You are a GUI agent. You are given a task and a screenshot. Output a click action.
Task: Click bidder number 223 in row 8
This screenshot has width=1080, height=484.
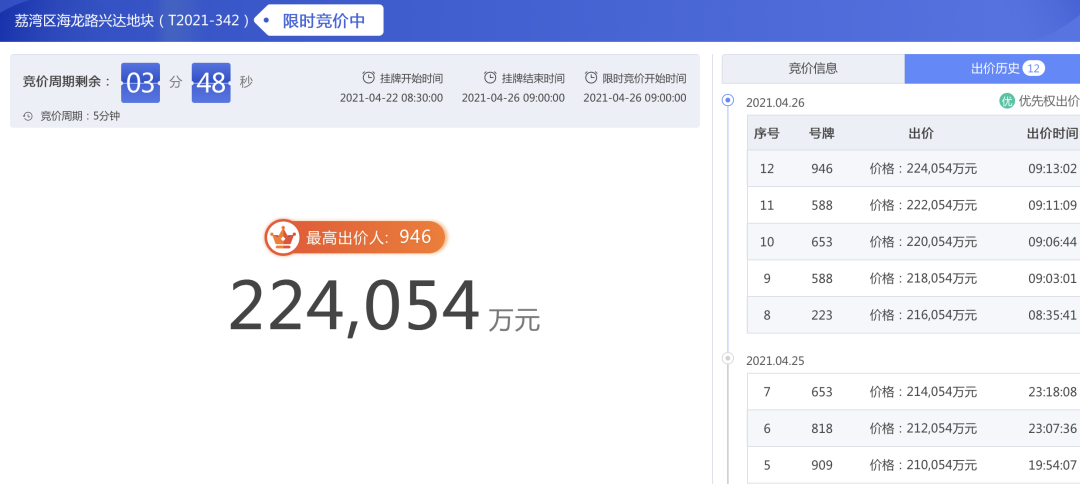point(822,315)
